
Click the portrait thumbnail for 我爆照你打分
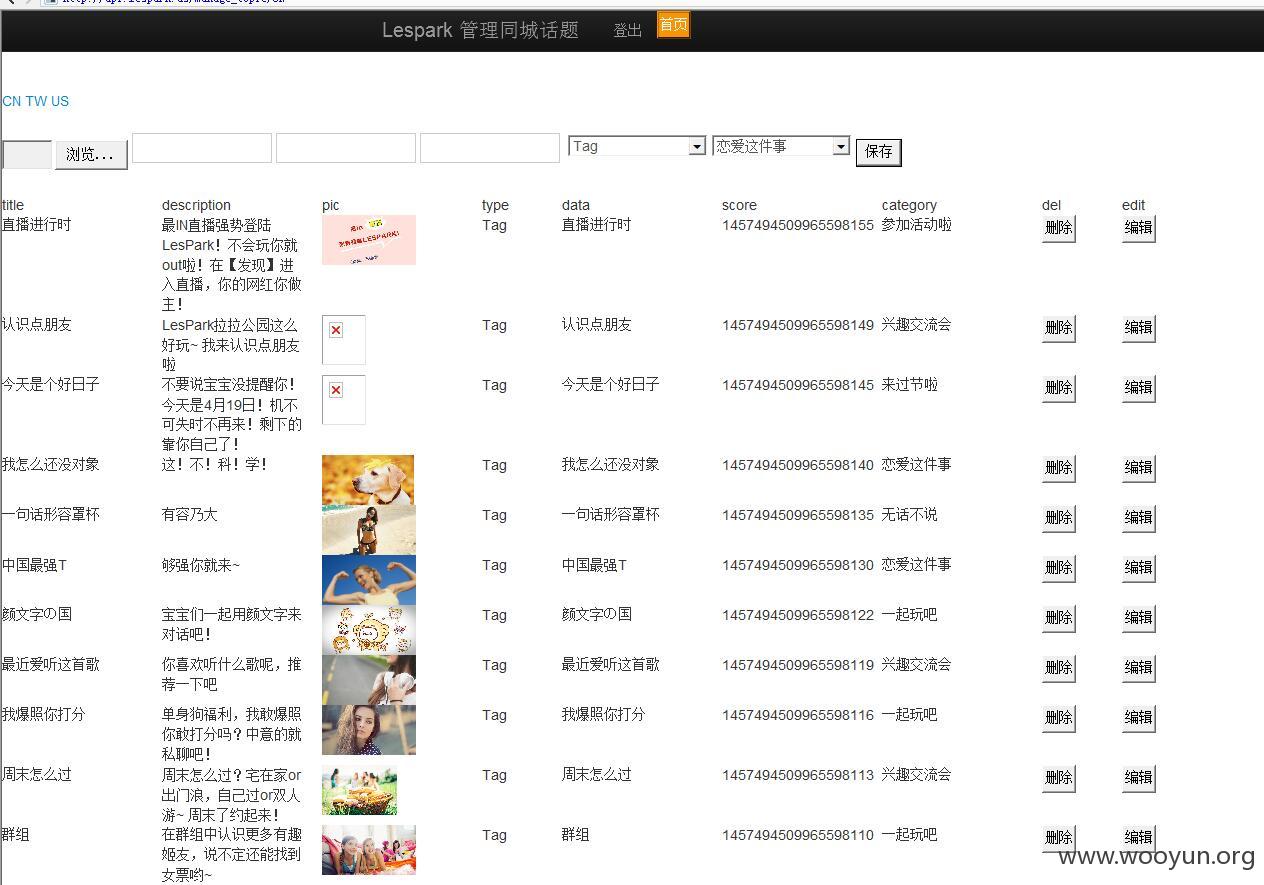369,730
